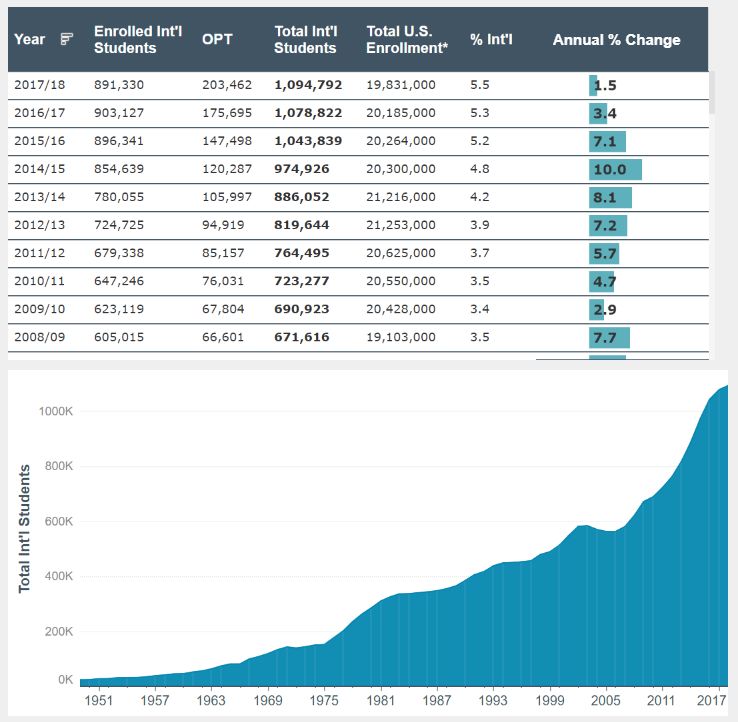Click the U.S. enrollment value 19,831,000
The image size is (738, 722).
[401, 85]
